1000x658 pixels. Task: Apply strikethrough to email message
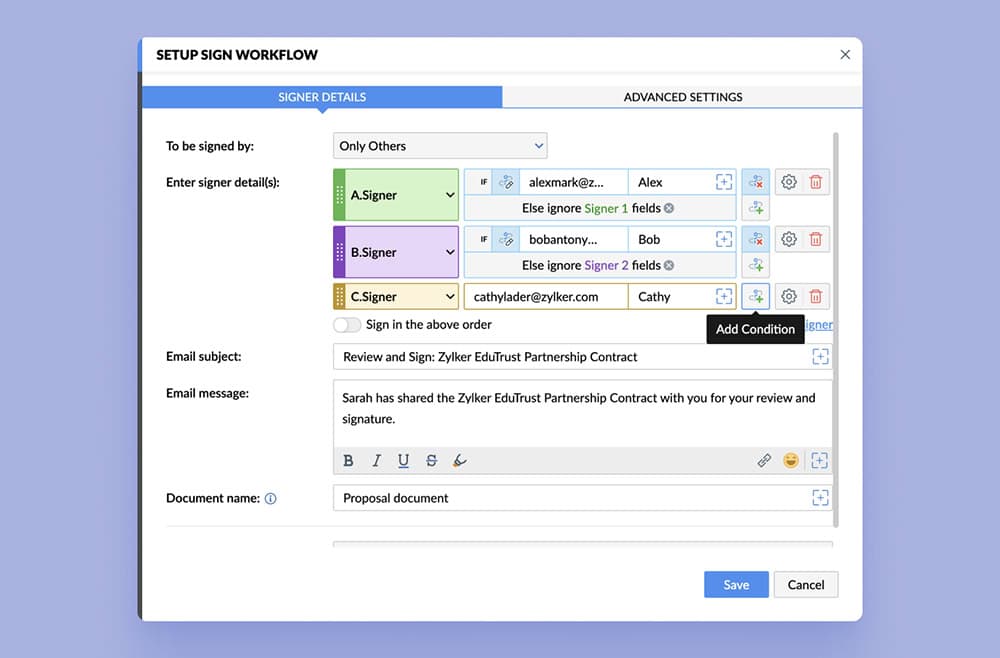click(x=431, y=460)
